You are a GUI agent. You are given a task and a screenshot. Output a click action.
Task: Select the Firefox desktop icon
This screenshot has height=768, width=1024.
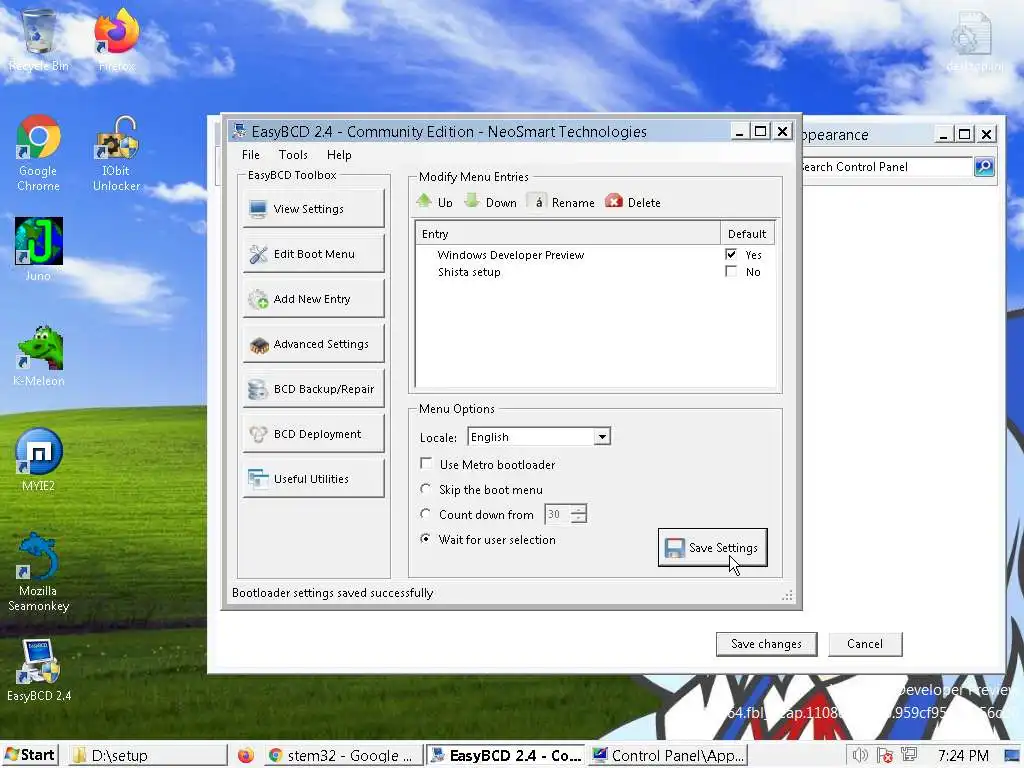[116, 40]
